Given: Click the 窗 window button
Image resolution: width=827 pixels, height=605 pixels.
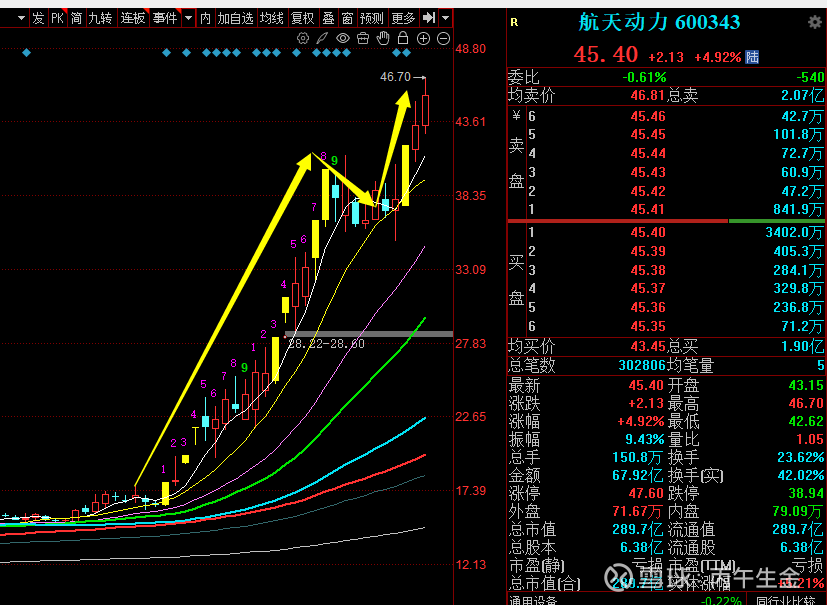Looking at the screenshot, I should (x=347, y=18).
